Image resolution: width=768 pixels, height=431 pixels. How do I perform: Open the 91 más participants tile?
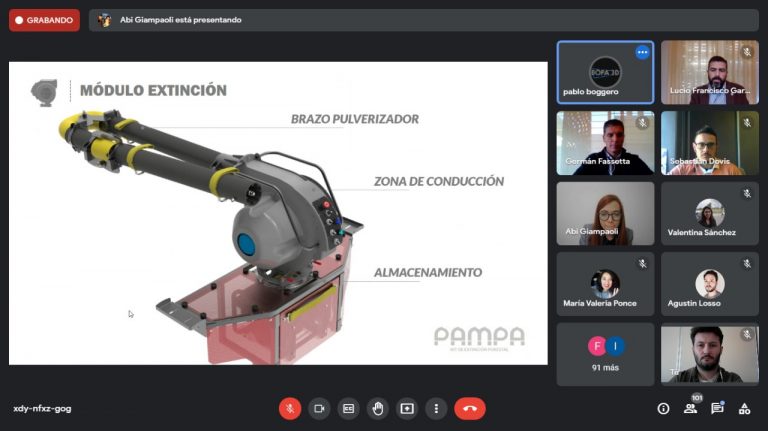click(605, 354)
